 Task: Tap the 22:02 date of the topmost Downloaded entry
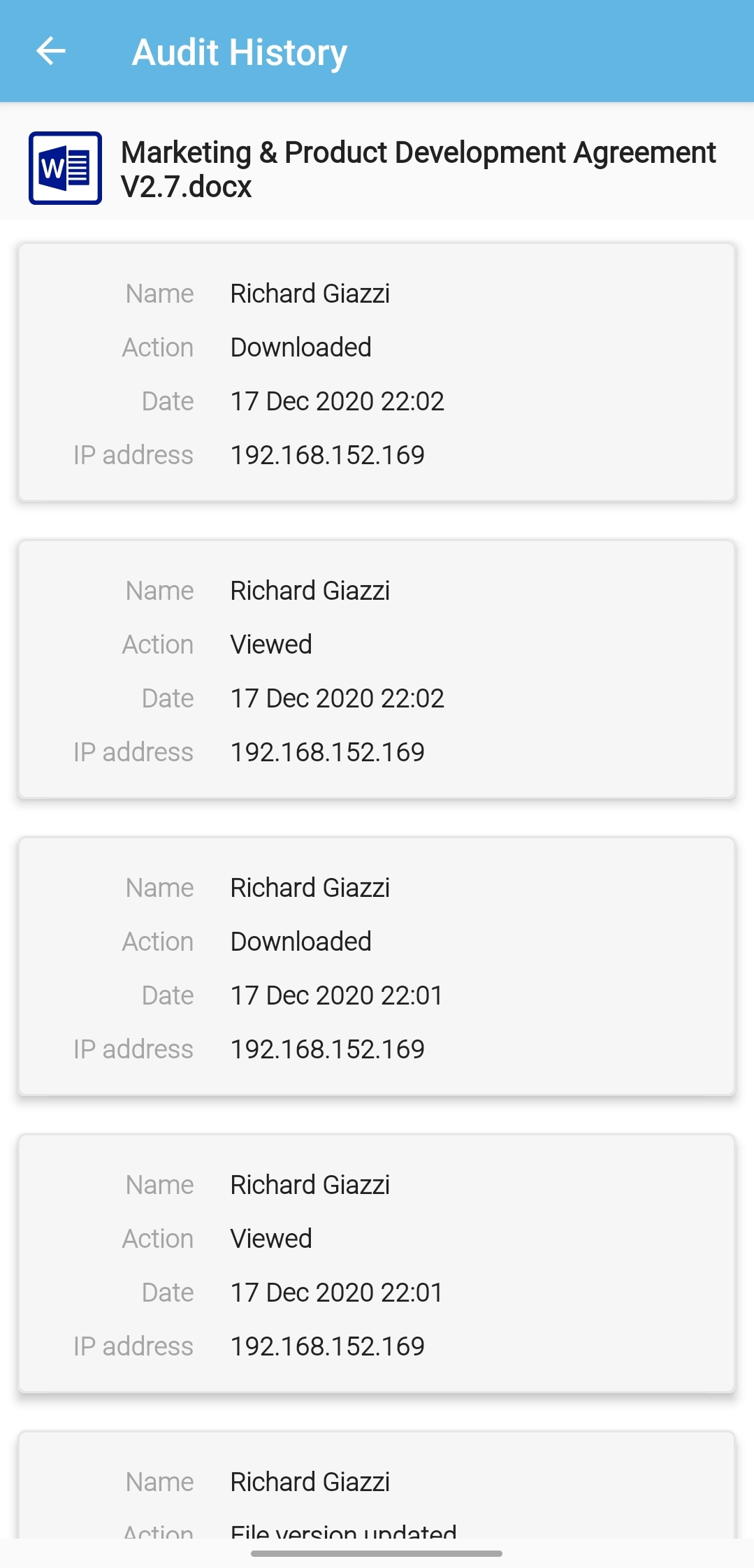337,401
